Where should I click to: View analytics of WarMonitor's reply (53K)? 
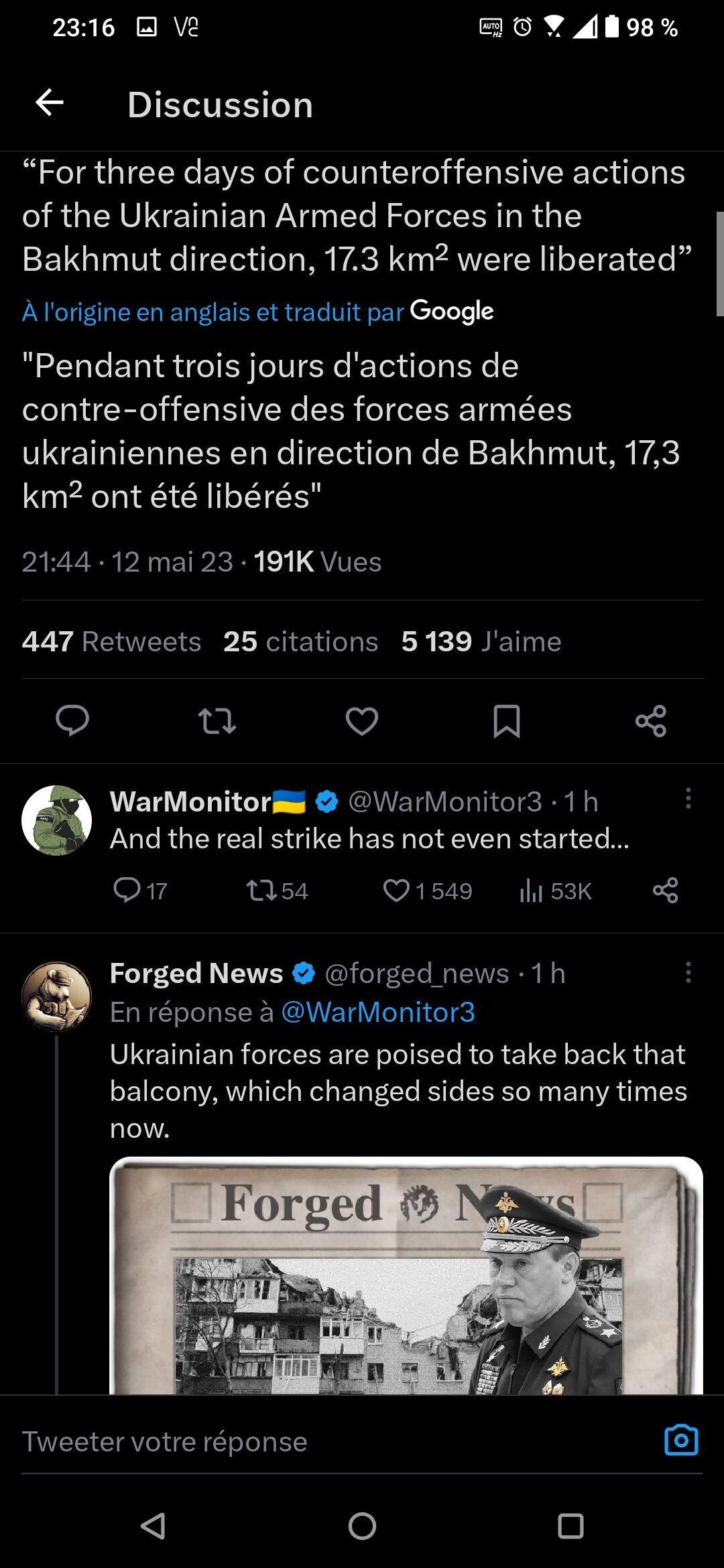(x=532, y=891)
